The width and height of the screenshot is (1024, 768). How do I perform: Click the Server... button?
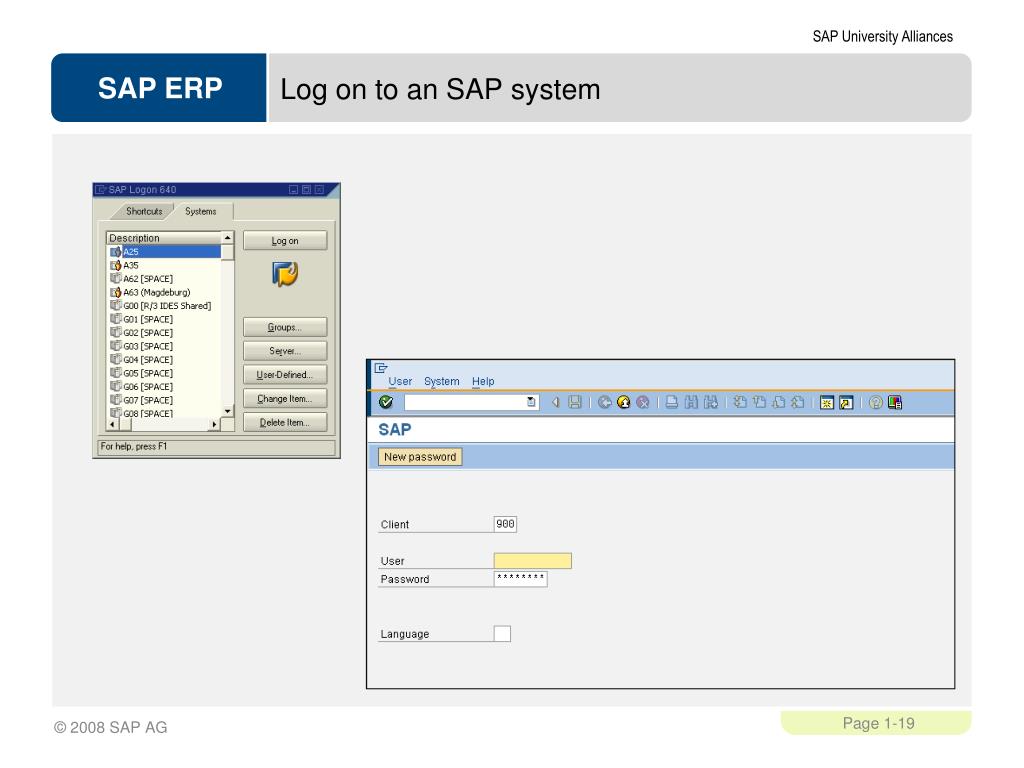[x=285, y=351]
